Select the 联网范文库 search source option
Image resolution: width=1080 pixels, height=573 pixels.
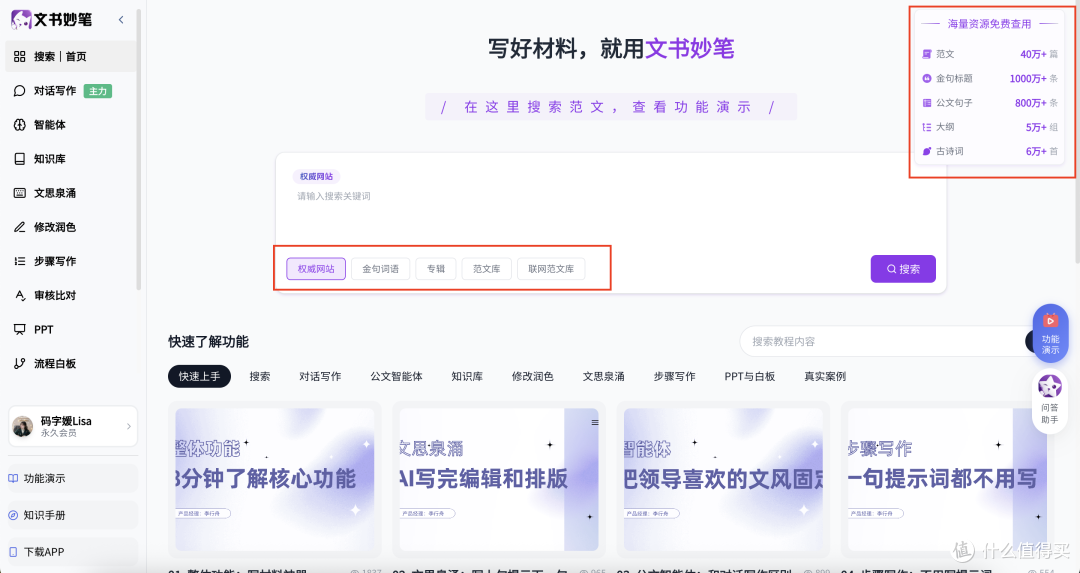(551, 269)
